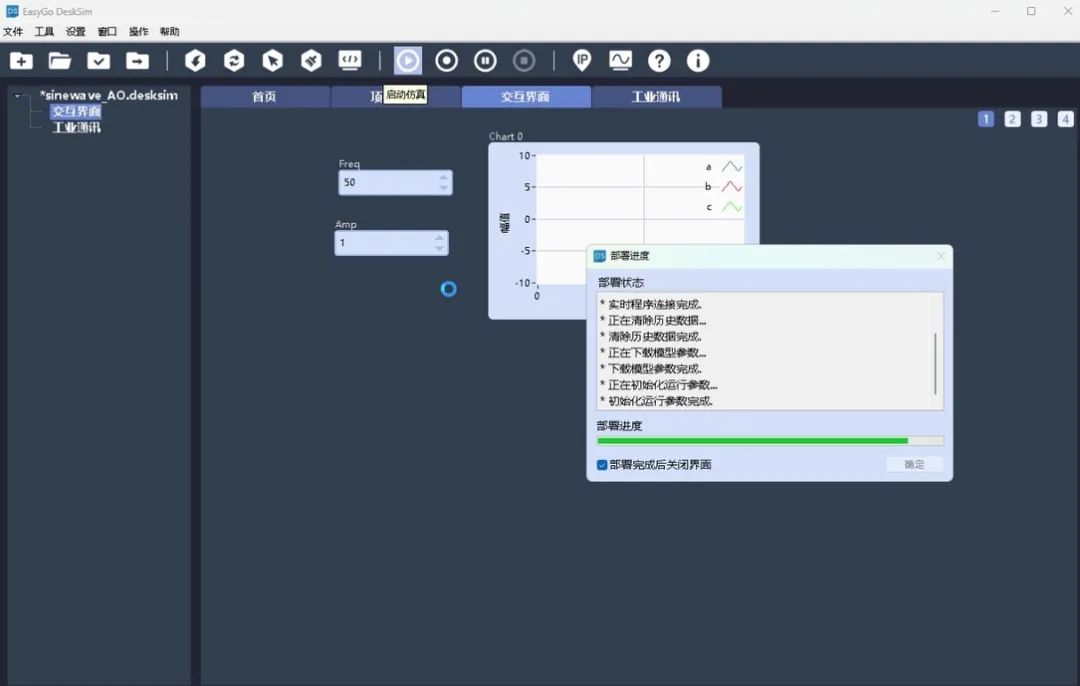The image size is (1080, 686).
Task: Click the record button in toolbar
Action: pyautogui.click(x=446, y=61)
